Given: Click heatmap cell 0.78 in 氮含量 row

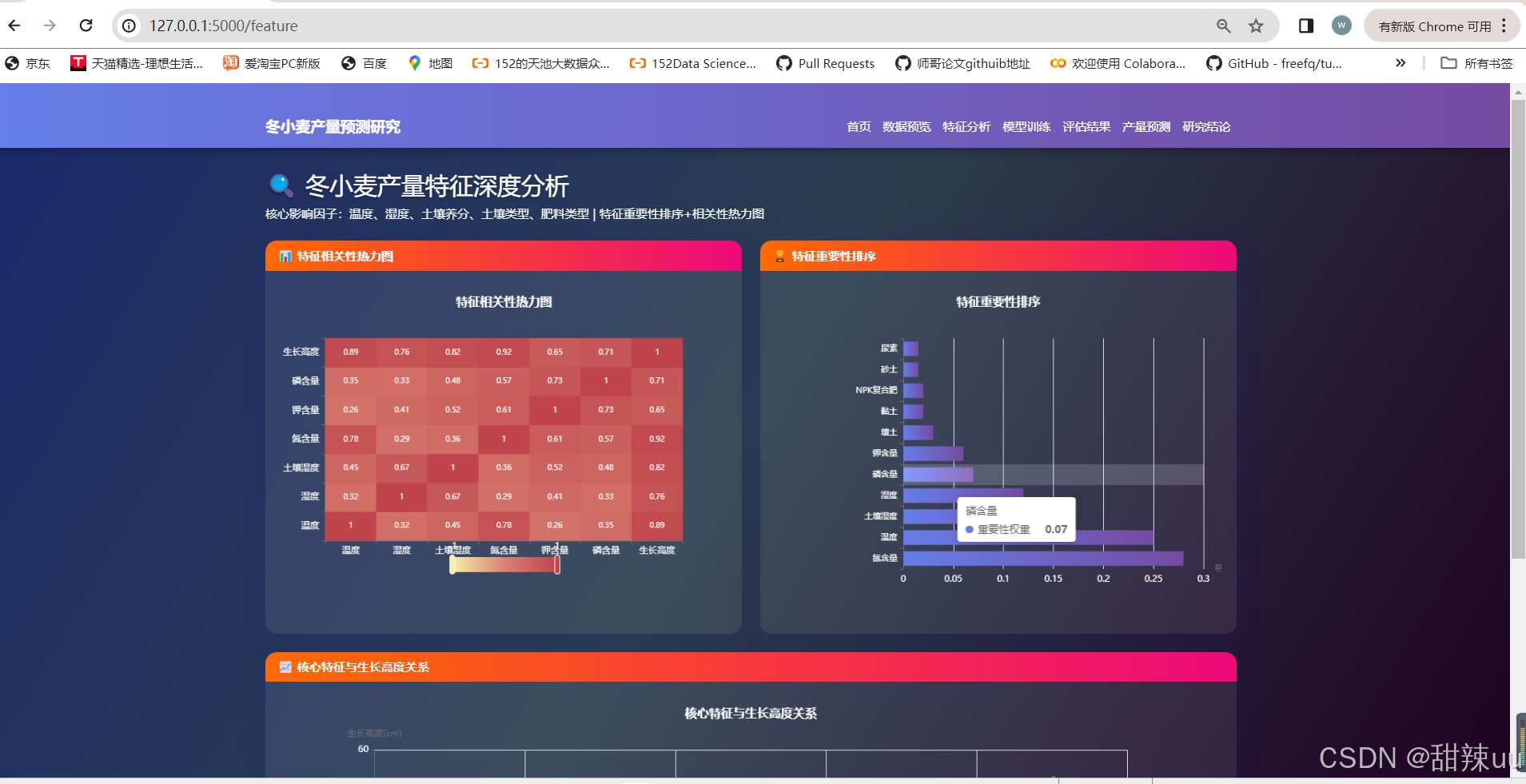Looking at the screenshot, I should tap(351, 439).
